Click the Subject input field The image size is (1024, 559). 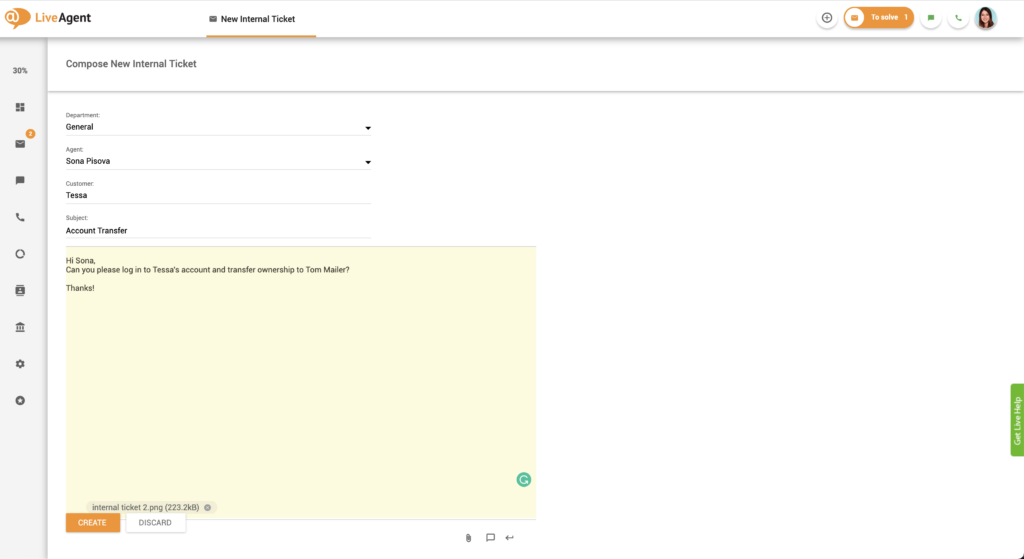click(x=218, y=230)
